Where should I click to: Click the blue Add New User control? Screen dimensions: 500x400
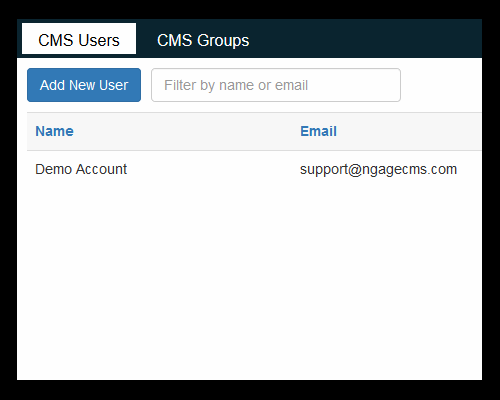click(84, 85)
